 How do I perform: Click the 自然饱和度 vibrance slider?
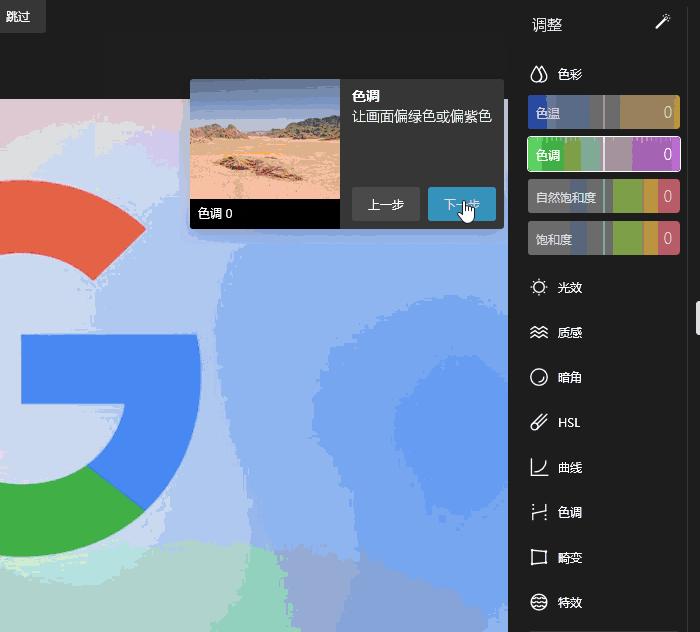tap(604, 196)
